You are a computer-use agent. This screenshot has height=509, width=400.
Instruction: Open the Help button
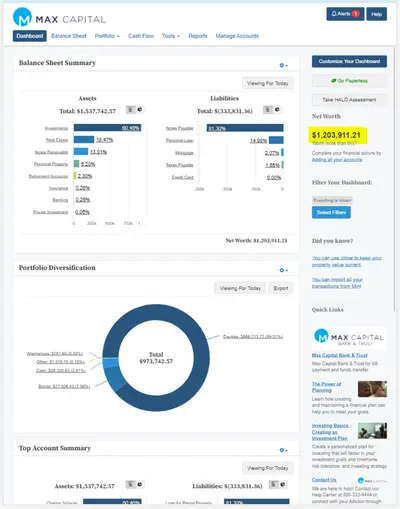377,14
